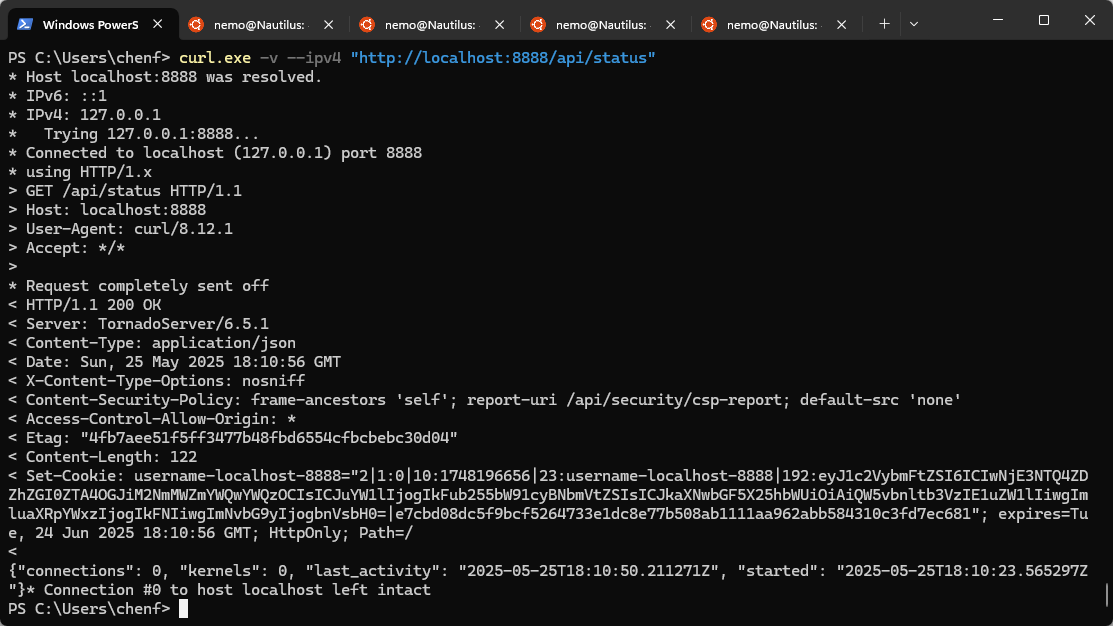Close the Windows Terminal window
1113x626 pixels.
[1089, 20]
